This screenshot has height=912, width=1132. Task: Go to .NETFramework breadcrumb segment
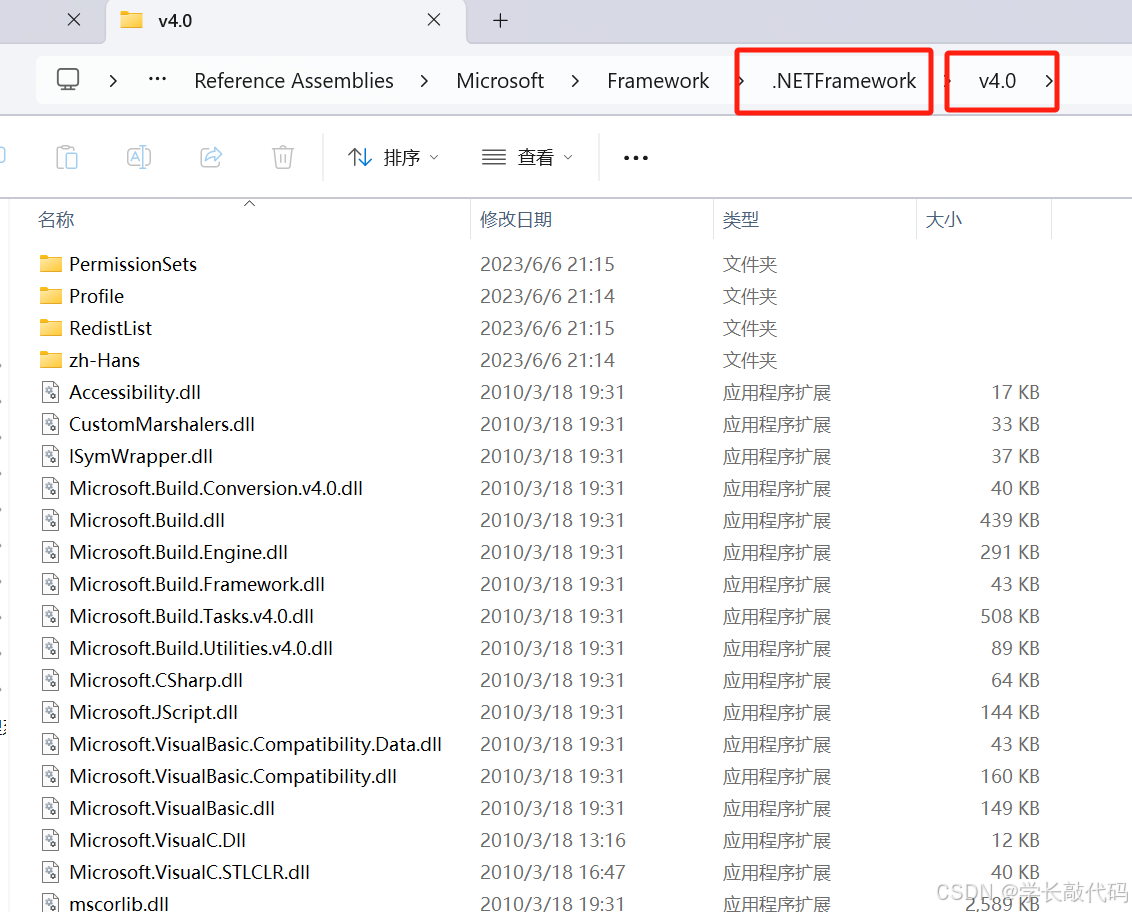843,81
